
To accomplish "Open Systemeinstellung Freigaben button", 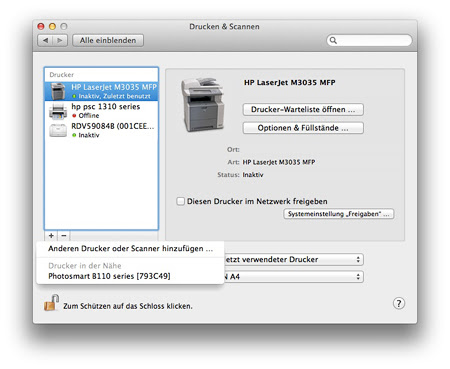I will pyautogui.click(x=339, y=214).
